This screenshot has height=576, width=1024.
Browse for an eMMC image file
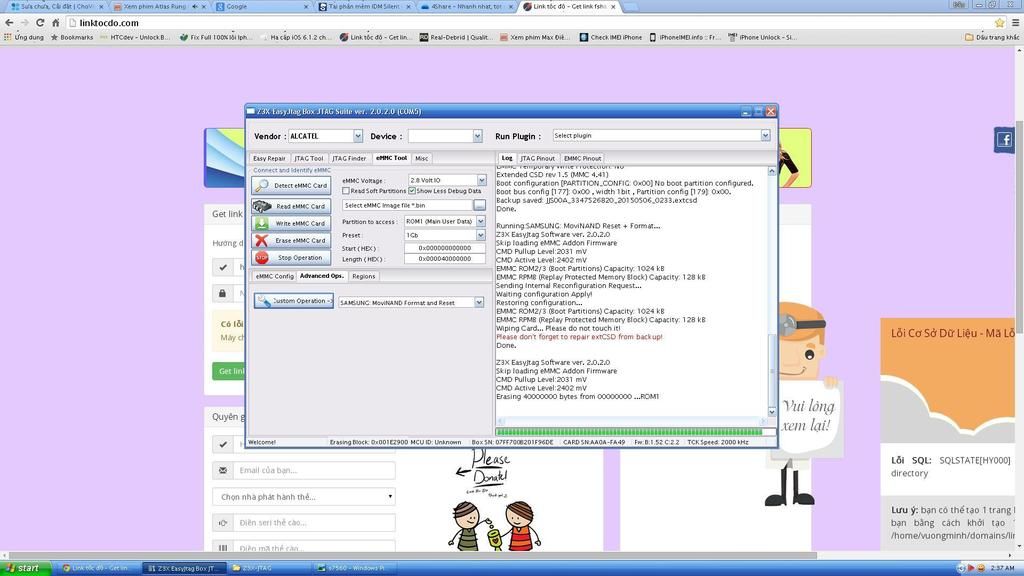[x=479, y=205]
